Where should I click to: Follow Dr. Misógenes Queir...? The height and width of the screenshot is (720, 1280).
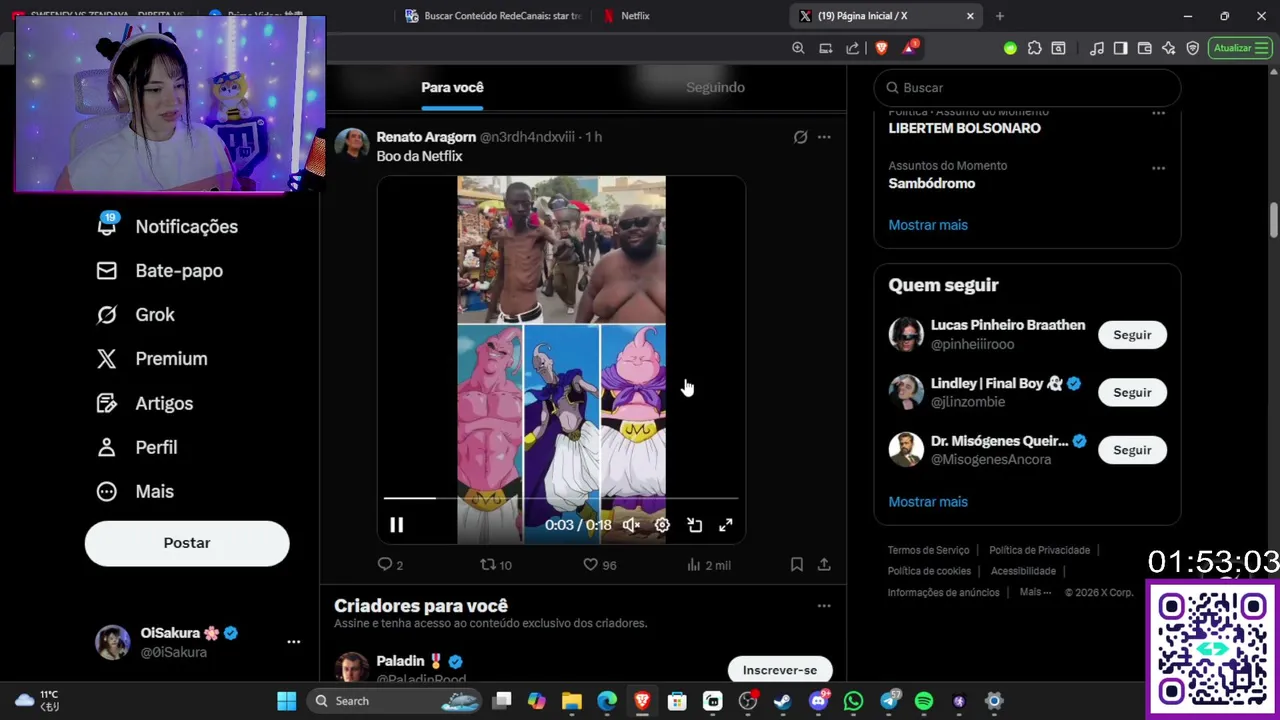click(1132, 450)
